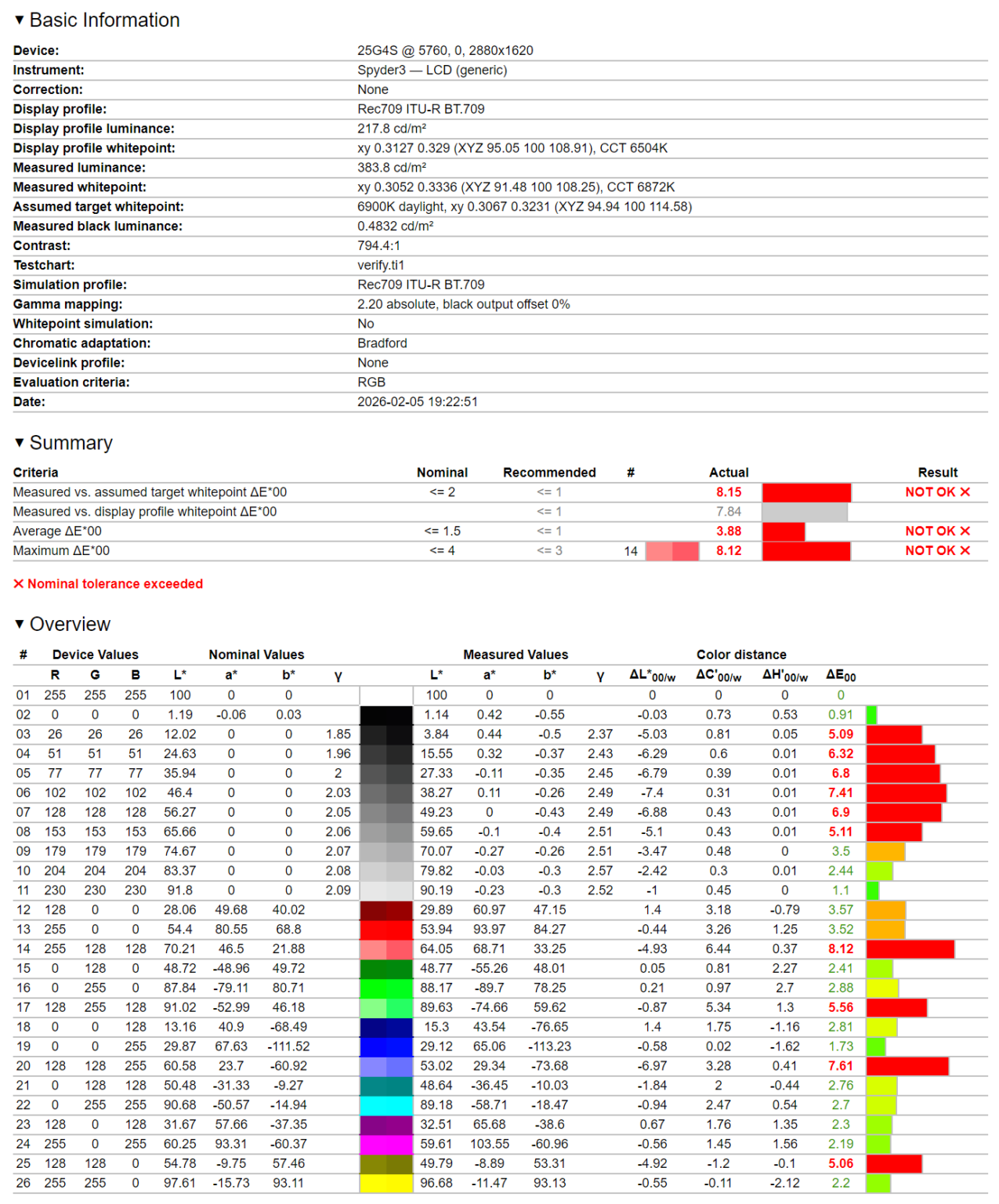Screen dimensions: 999x1204
Task: Collapse the Summary section
Action: coord(18,442)
